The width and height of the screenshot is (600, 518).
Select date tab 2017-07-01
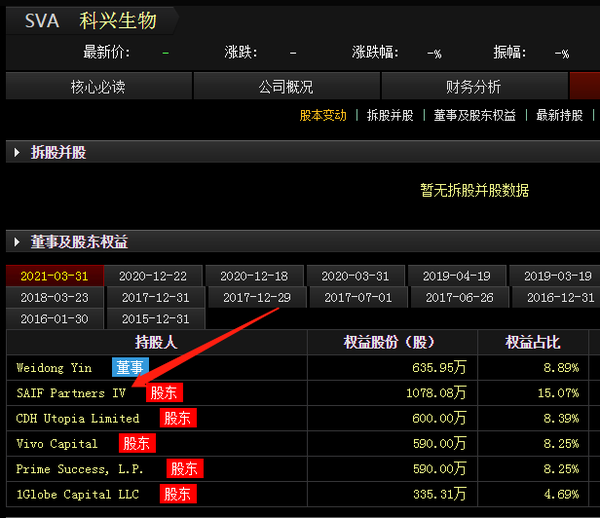pyautogui.click(x=358, y=297)
